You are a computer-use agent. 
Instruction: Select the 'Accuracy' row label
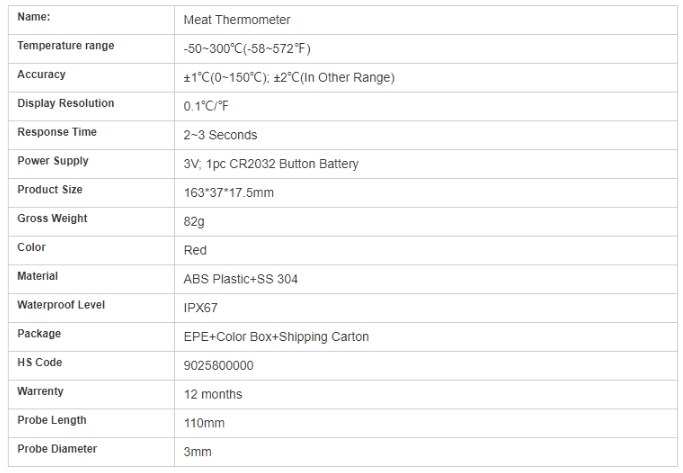coord(41,75)
